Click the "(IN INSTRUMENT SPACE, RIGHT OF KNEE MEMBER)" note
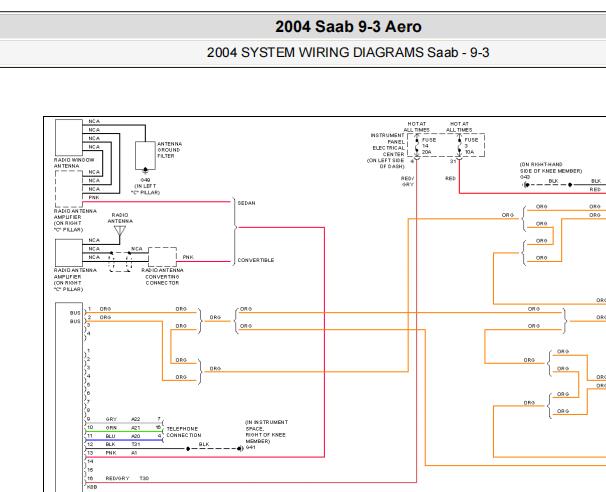Screen dimensions: 606x492 tap(266, 432)
